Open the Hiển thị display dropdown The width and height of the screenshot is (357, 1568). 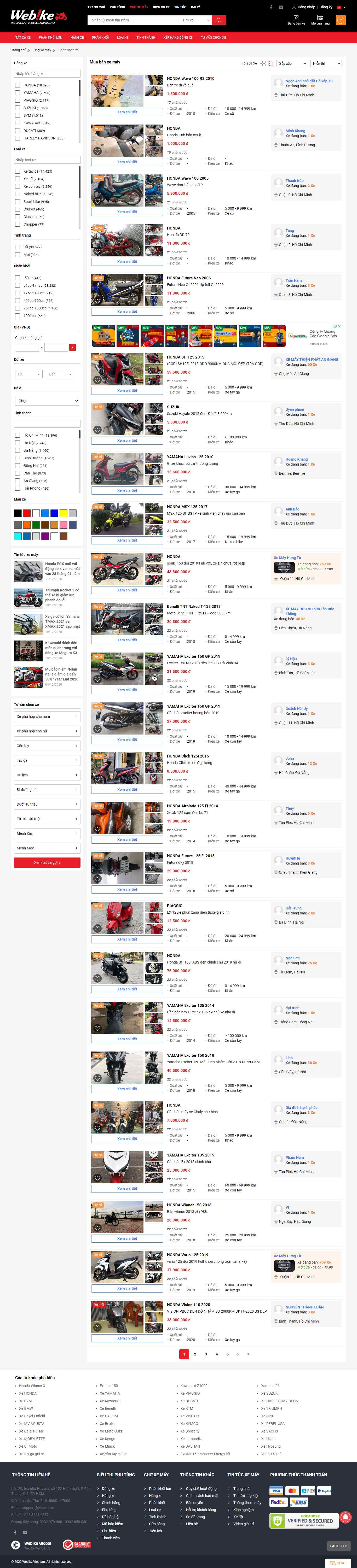[x=326, y=63]
